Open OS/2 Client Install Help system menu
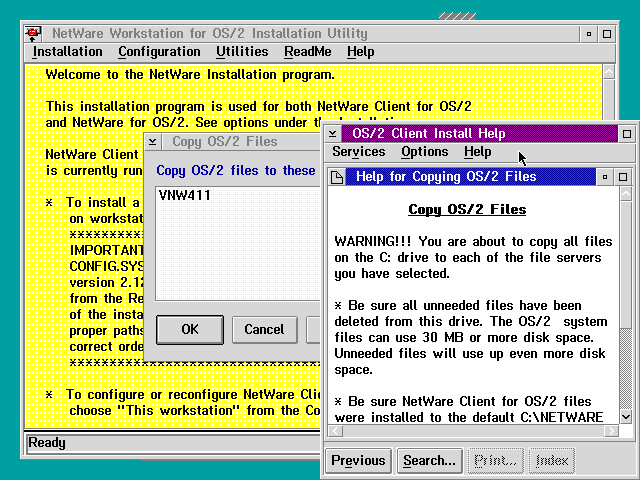Viewport: 640px width, 480px height. (333, 133)
